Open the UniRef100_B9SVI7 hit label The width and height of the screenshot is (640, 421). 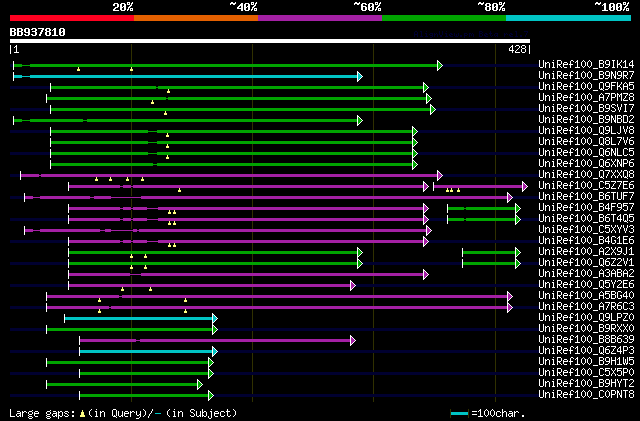coord(586,109)
